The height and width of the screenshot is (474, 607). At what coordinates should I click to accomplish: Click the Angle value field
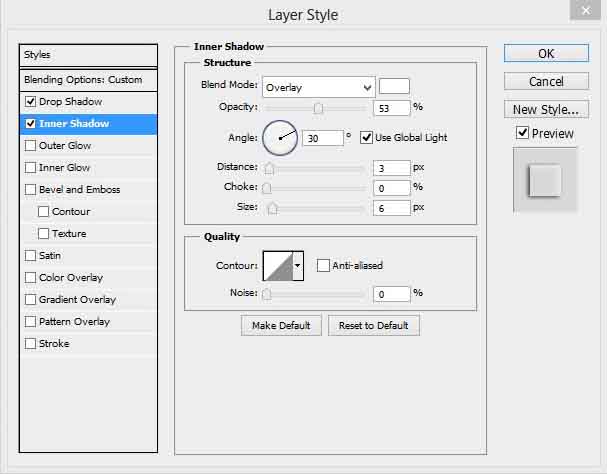pyautogui.click(x=323, y=138)
